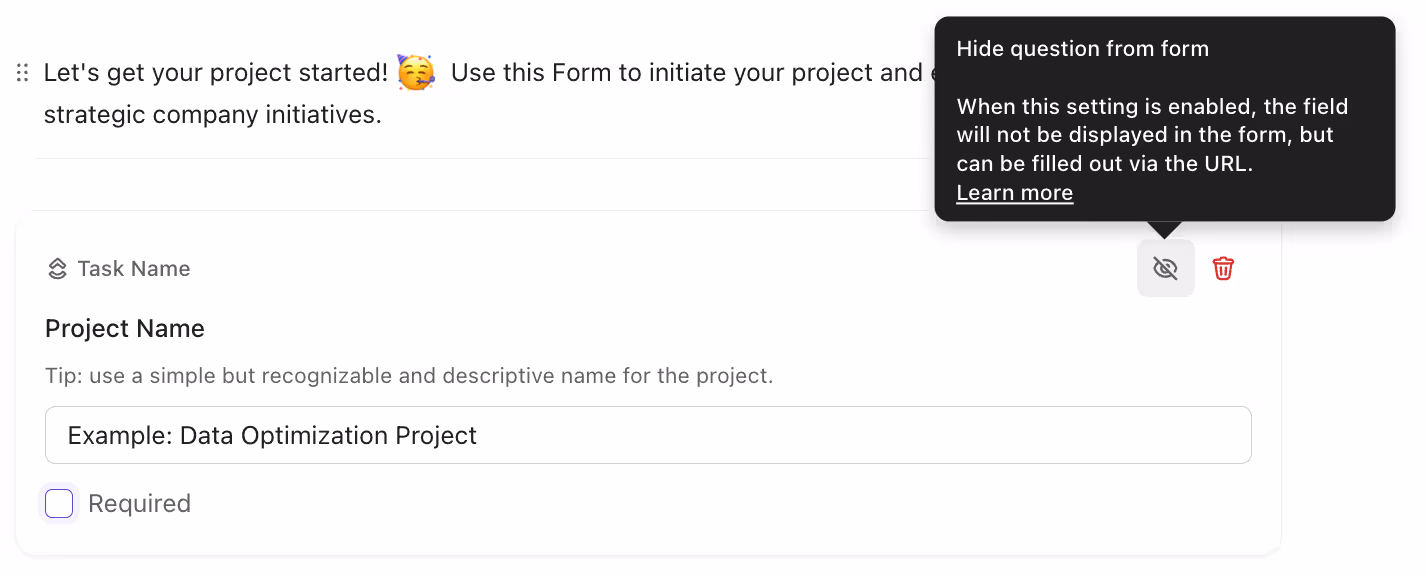The image size is (1426, 576).
Task: Enable the Required checkbox
Action: click(x=59, y=503)
